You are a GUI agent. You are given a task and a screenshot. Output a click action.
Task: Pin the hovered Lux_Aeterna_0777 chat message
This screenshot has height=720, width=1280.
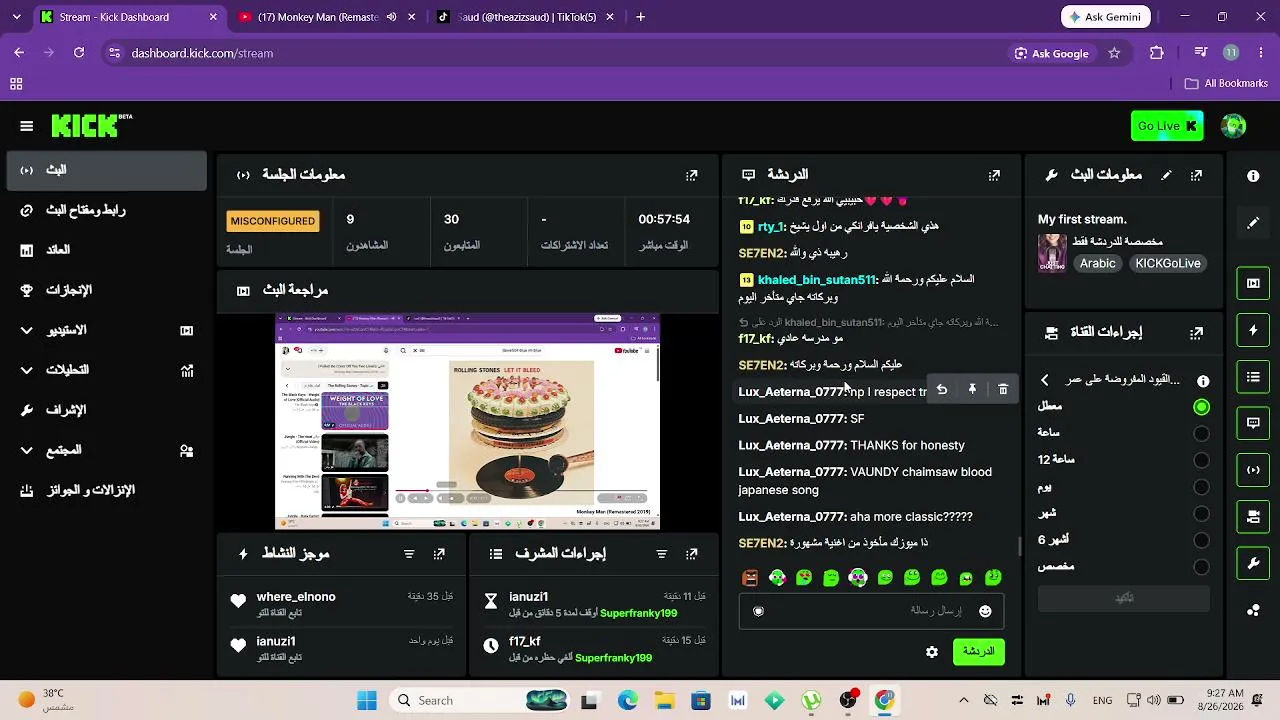pyautogui.click(x=972, y=390)
